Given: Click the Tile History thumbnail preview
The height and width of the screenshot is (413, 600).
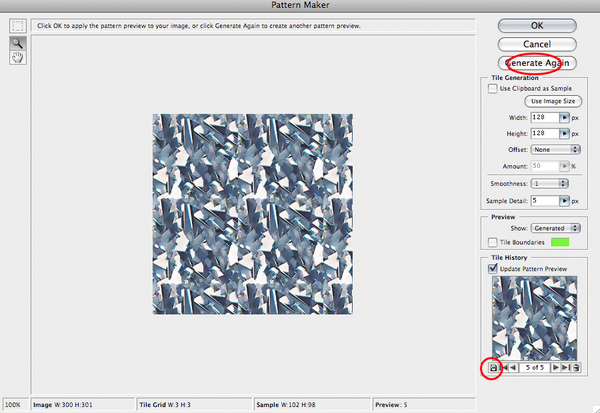Looking at the screenshot, I should click(x=535, y=318).
